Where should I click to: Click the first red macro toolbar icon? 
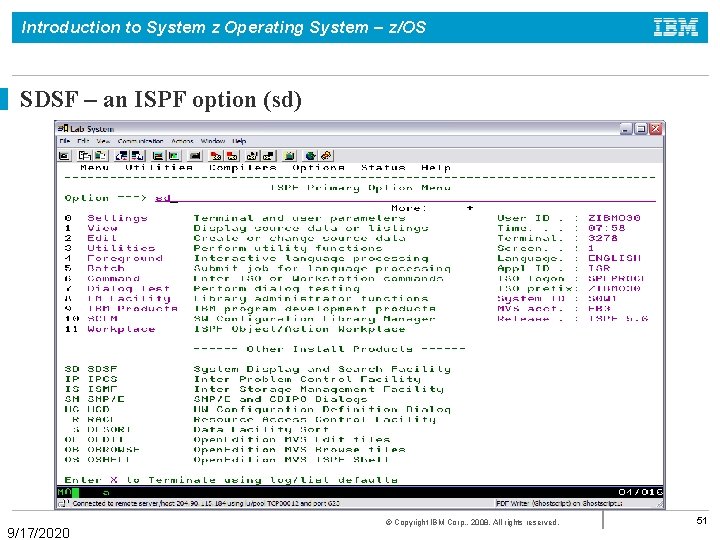[x=215, y=156]
